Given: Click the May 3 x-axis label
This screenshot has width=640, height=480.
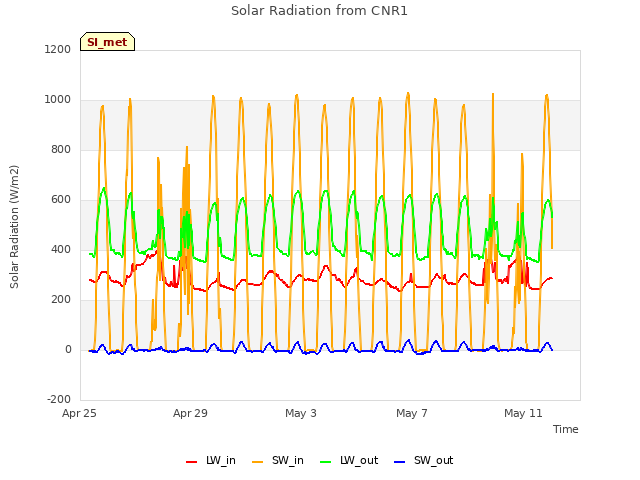Looking at the screenshot, I should pyautogui.click(x=301, y=413).
